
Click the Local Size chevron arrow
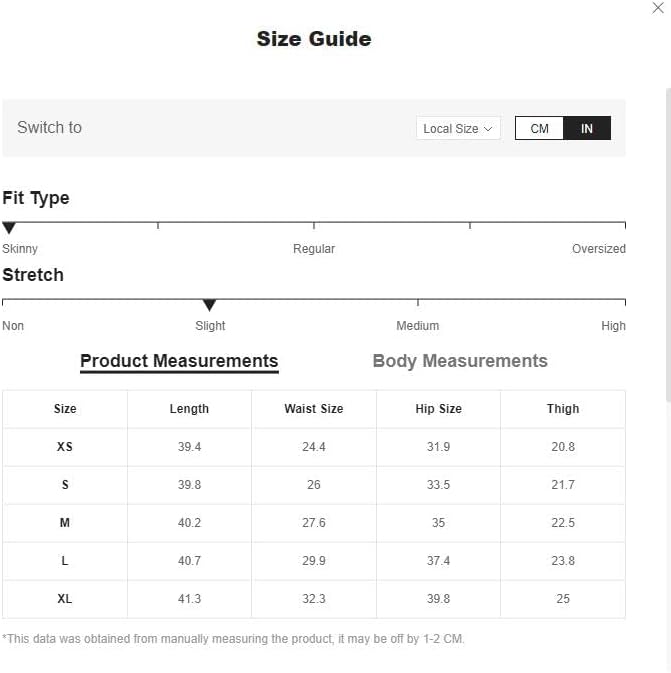click(488, 129)
